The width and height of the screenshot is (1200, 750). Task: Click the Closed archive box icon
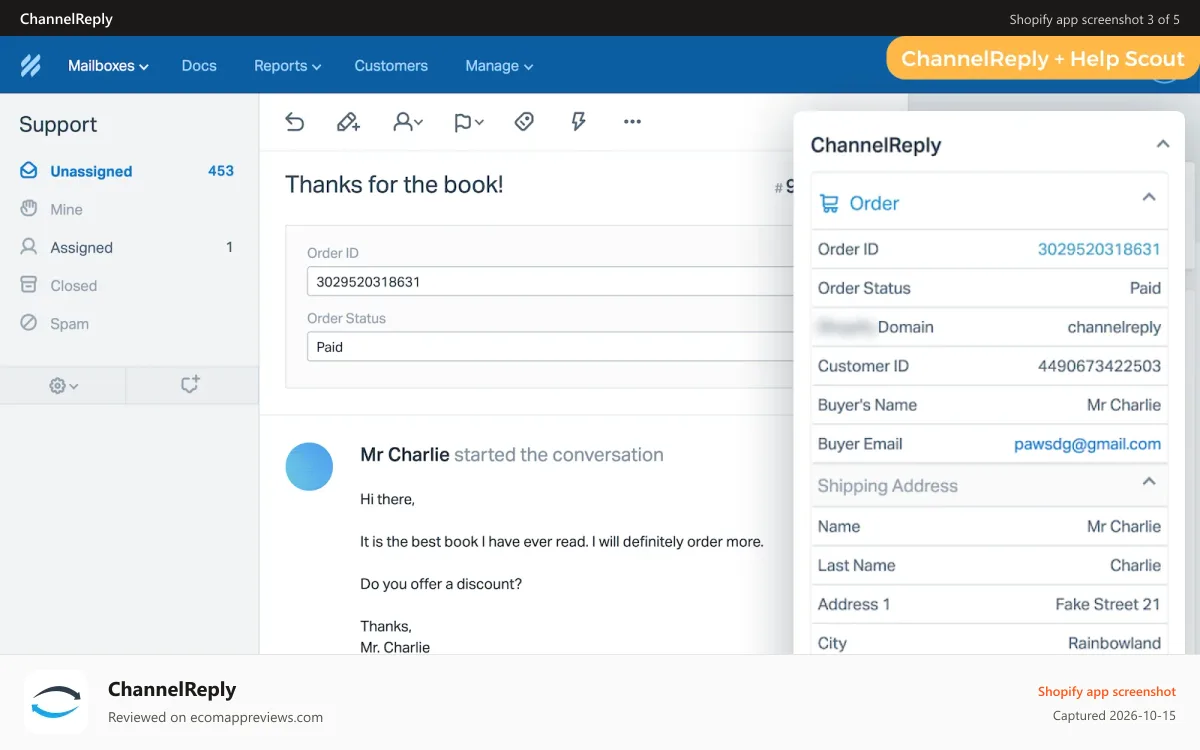pos(29,285)
